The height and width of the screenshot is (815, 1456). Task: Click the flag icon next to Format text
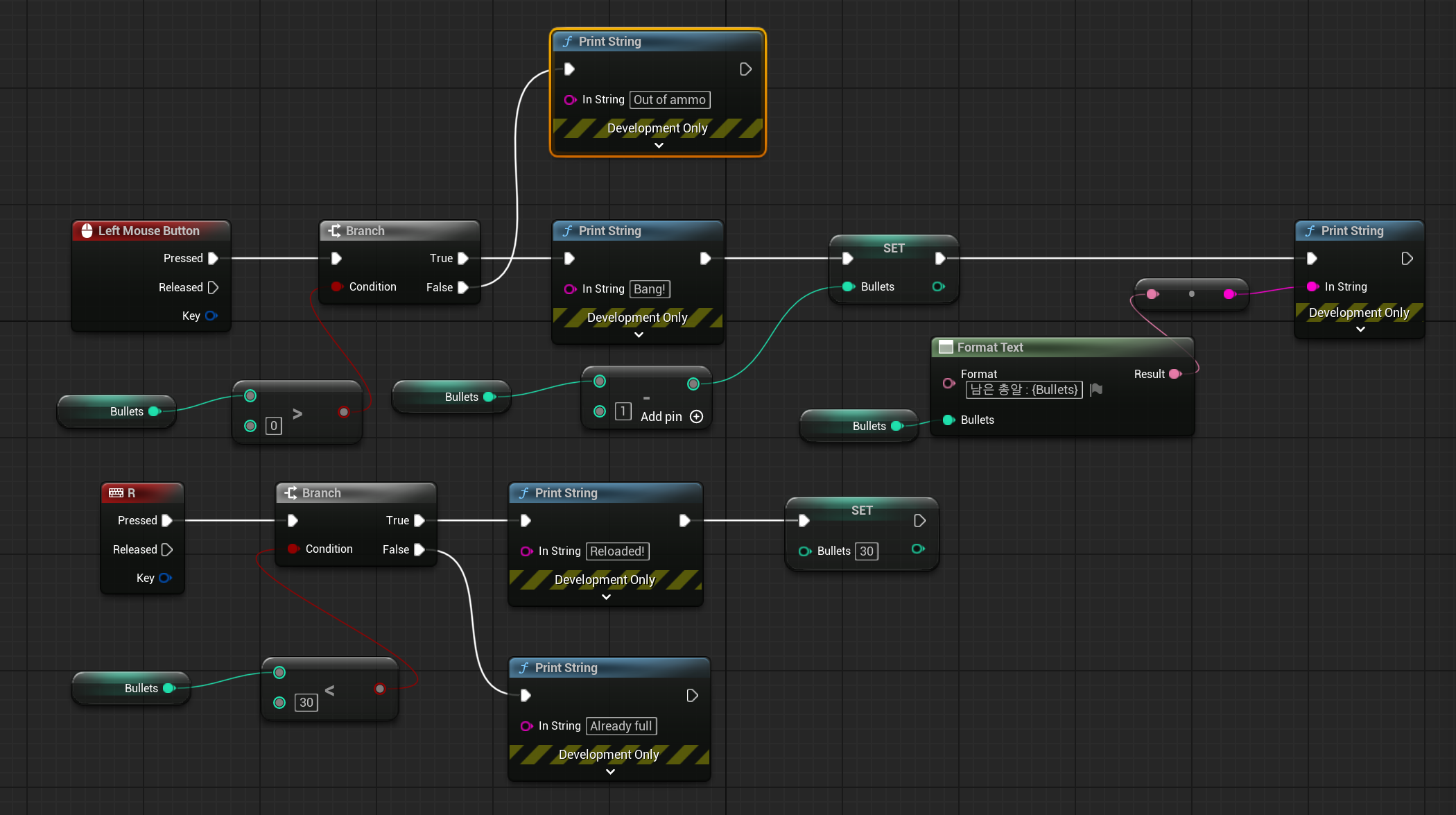tap(1096, 390)
